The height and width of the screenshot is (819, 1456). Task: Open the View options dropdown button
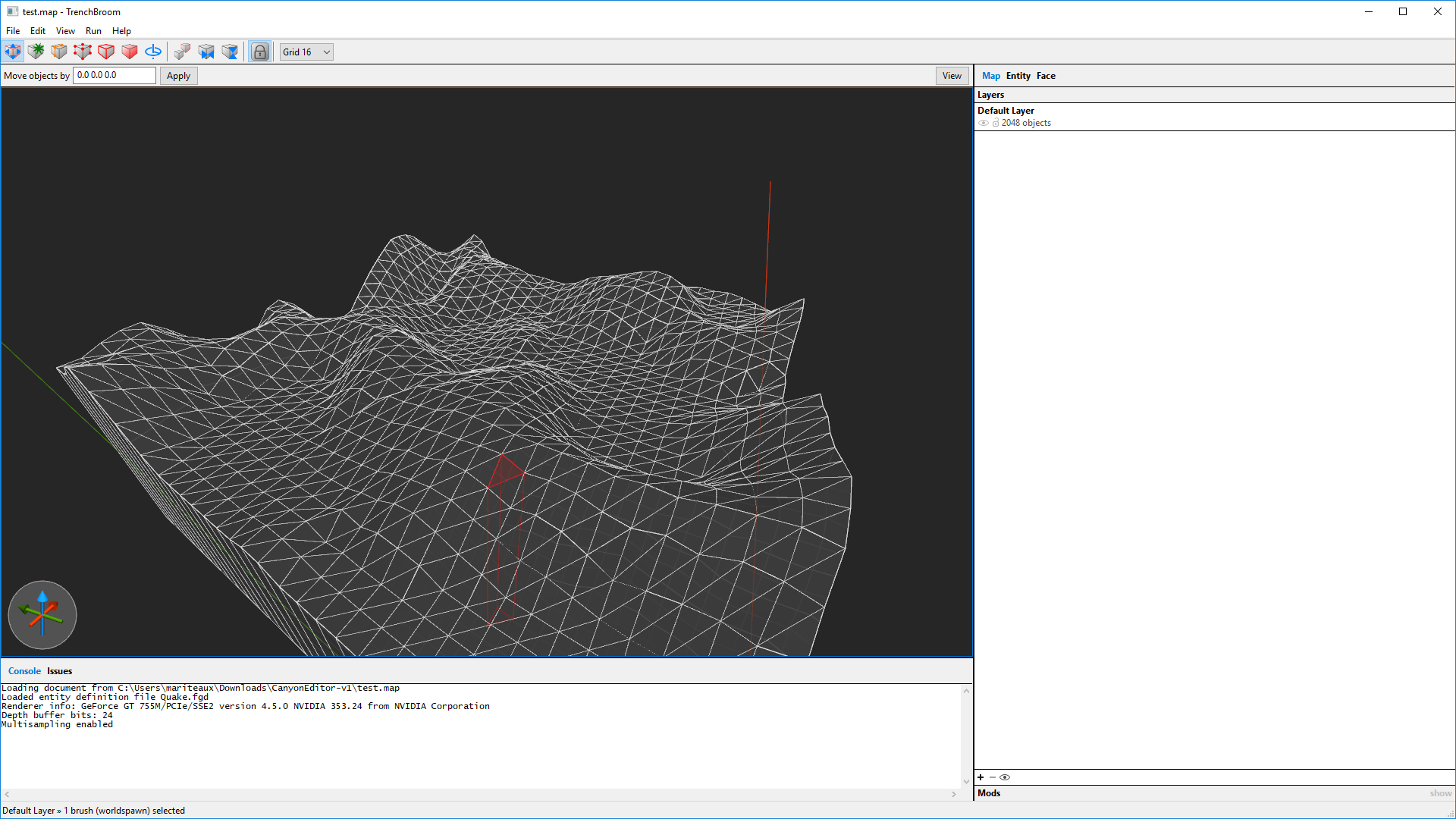point(952,75)
